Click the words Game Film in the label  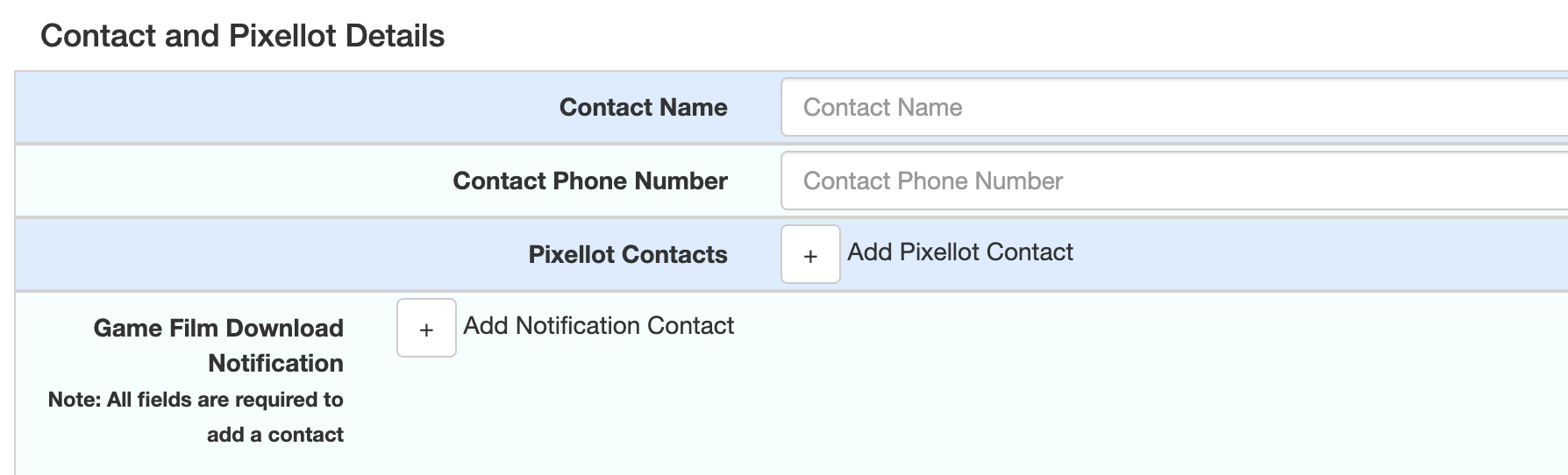158,328
